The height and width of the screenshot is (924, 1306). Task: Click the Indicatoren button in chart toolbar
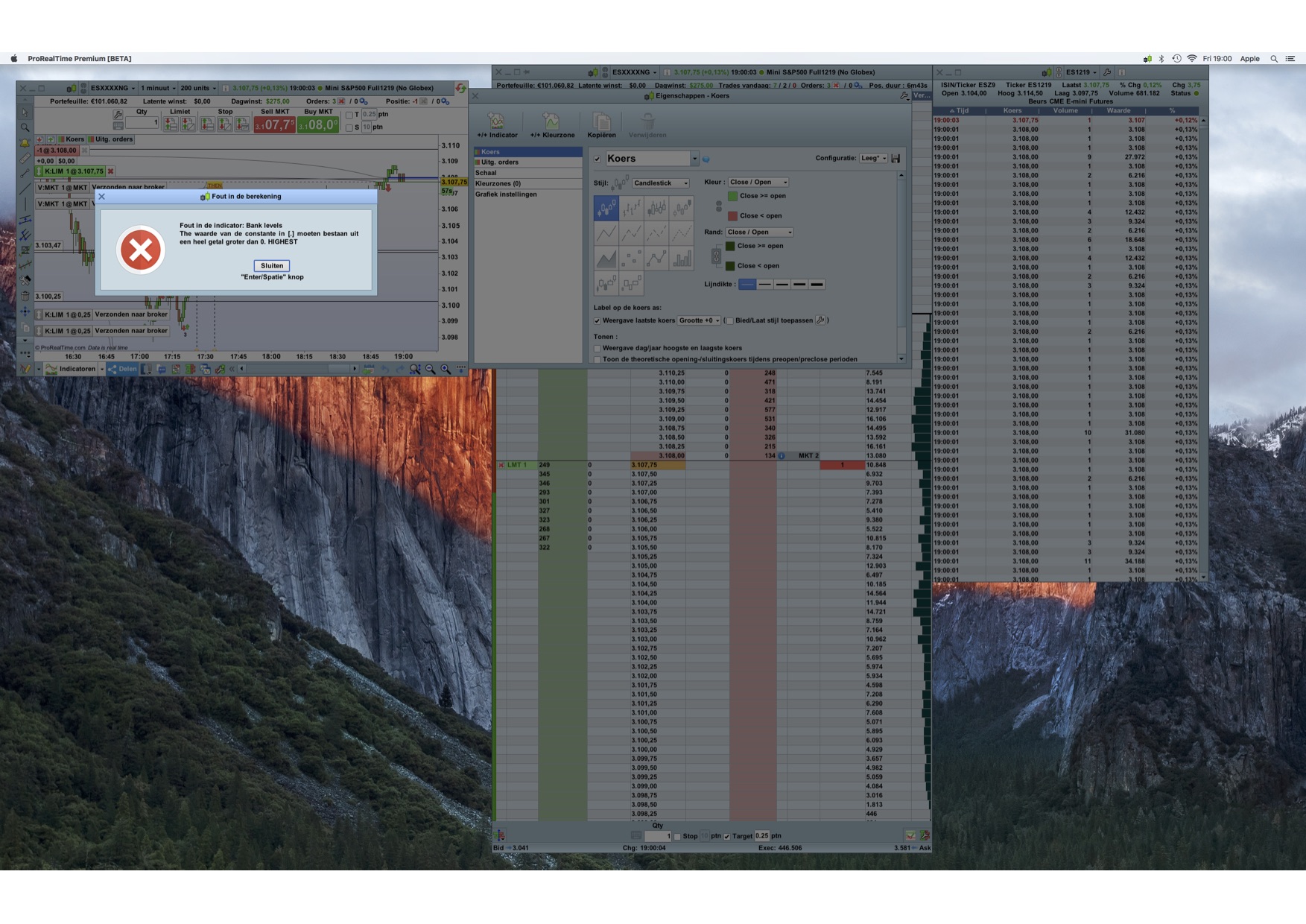72,369
